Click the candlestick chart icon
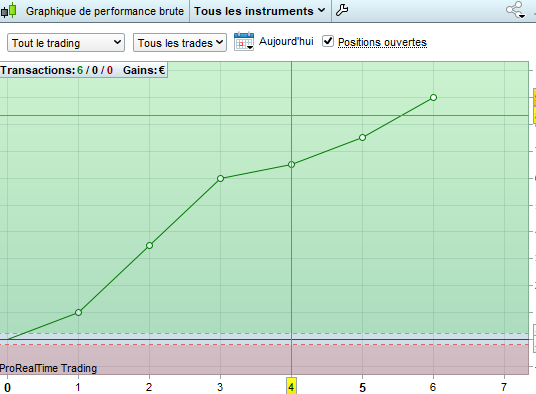 (9, 10)
